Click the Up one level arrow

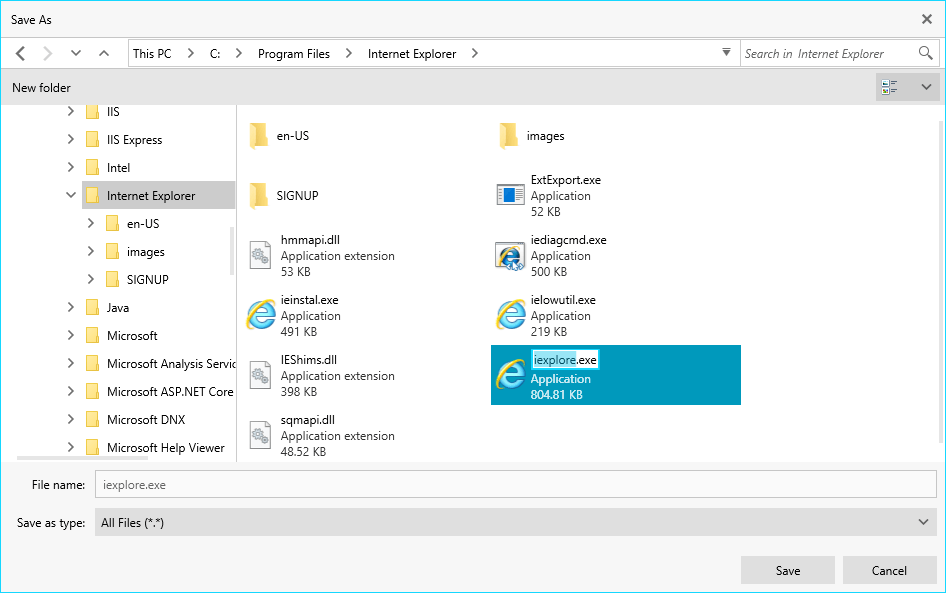[104, 54]
